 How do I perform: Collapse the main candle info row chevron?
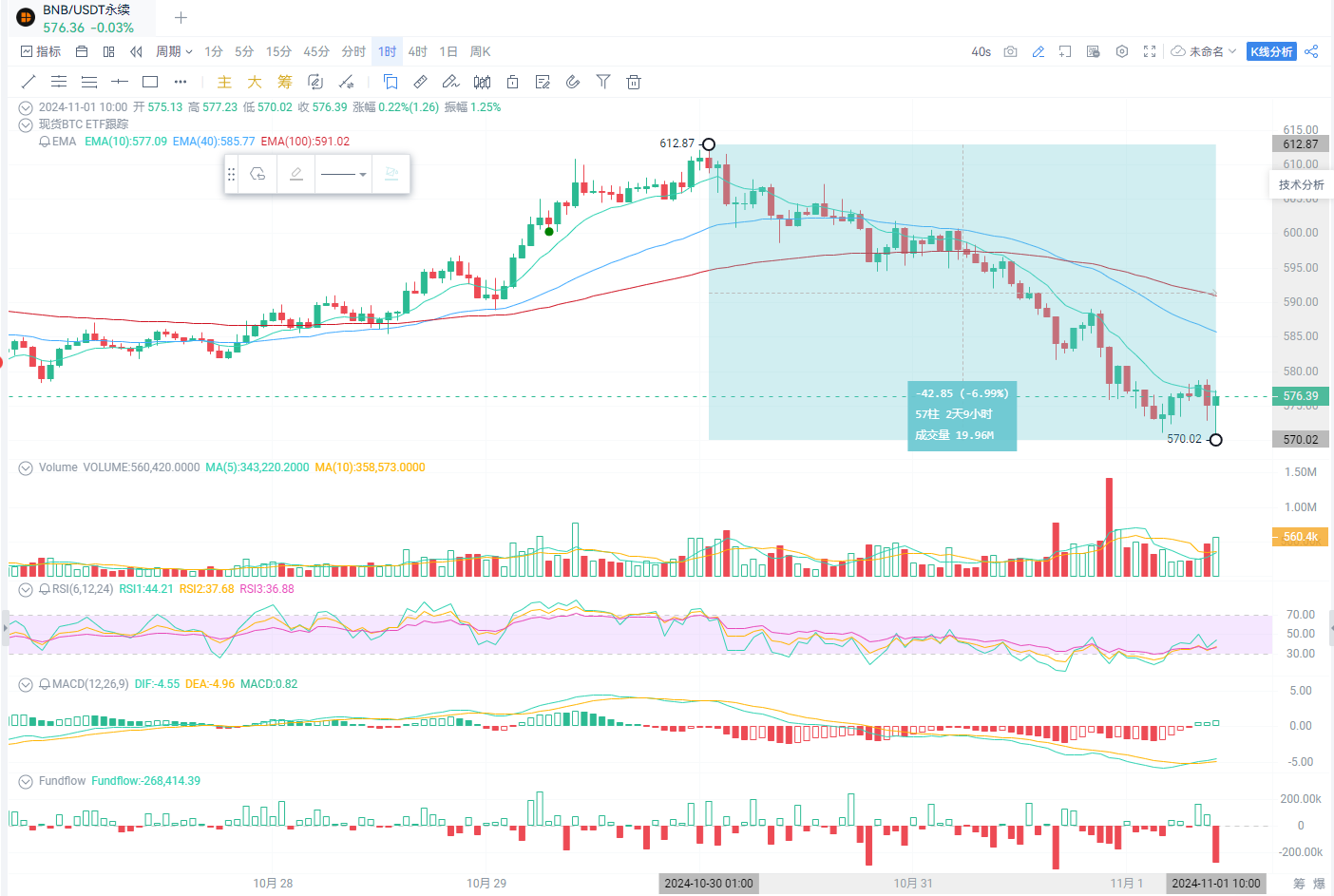pyautogui.click(x=27, y=107)
